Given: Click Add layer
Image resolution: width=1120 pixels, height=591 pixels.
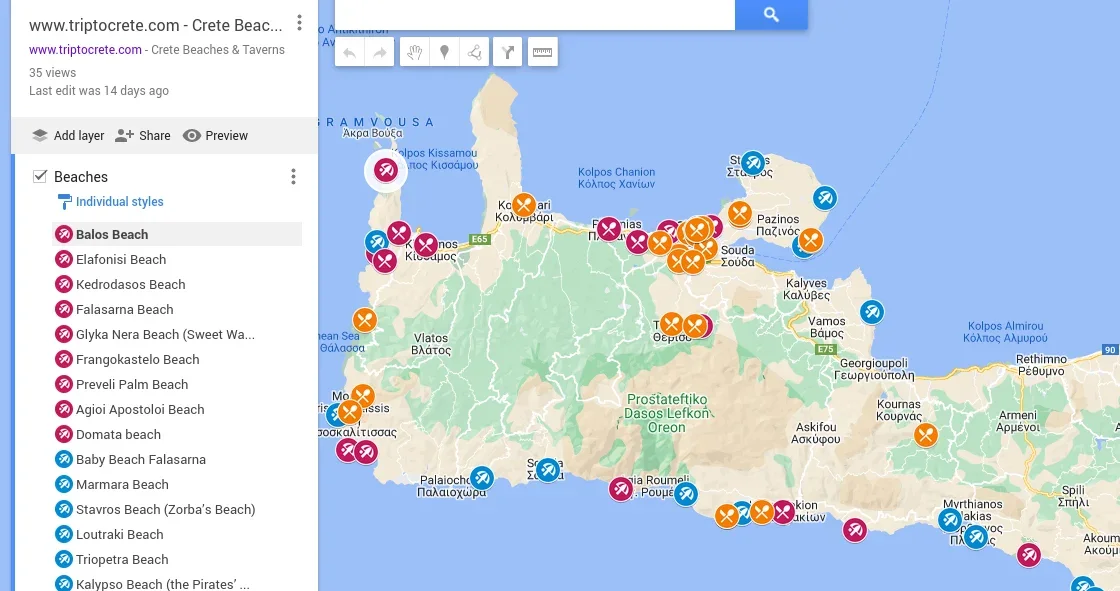Looking at the screenshot, I should 68,136.
